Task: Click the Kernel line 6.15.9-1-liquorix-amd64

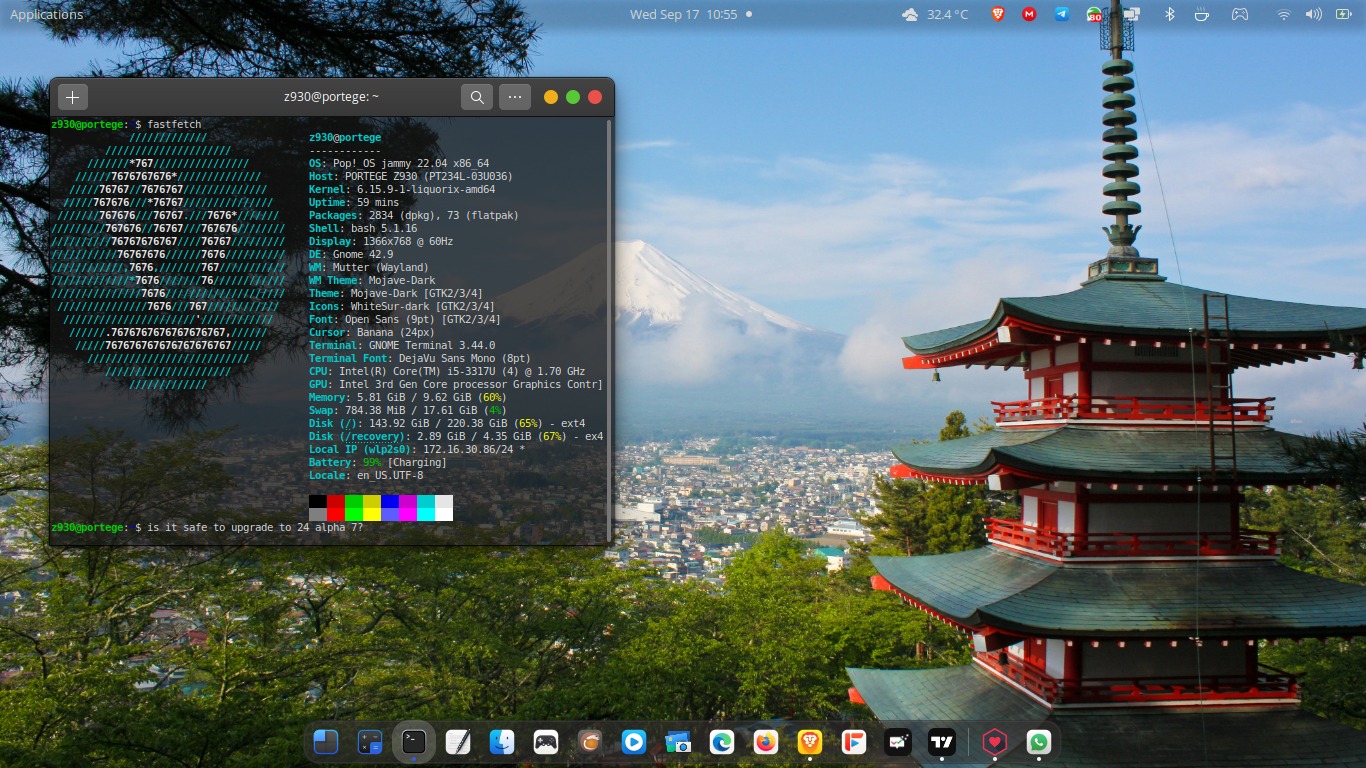Action: 402,189
